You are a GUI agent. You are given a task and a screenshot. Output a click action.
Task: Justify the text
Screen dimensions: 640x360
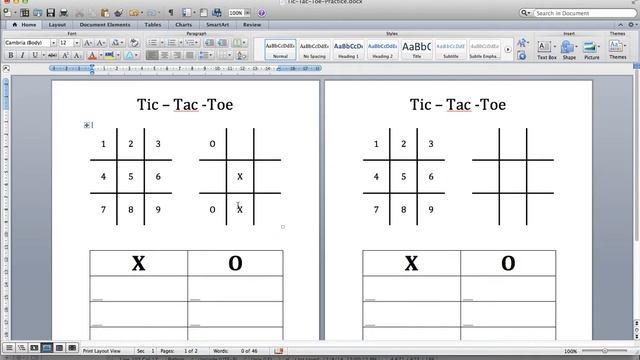(190, 55)
